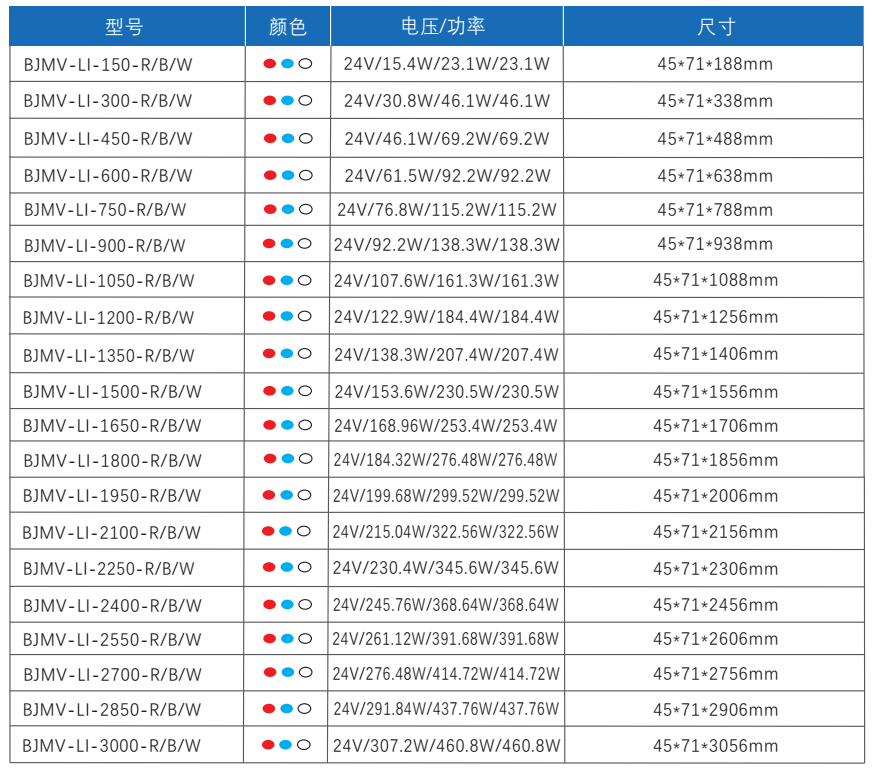
Task: Select model BJMV-LI-1200-R/B/W
Action: coord(108,318)
